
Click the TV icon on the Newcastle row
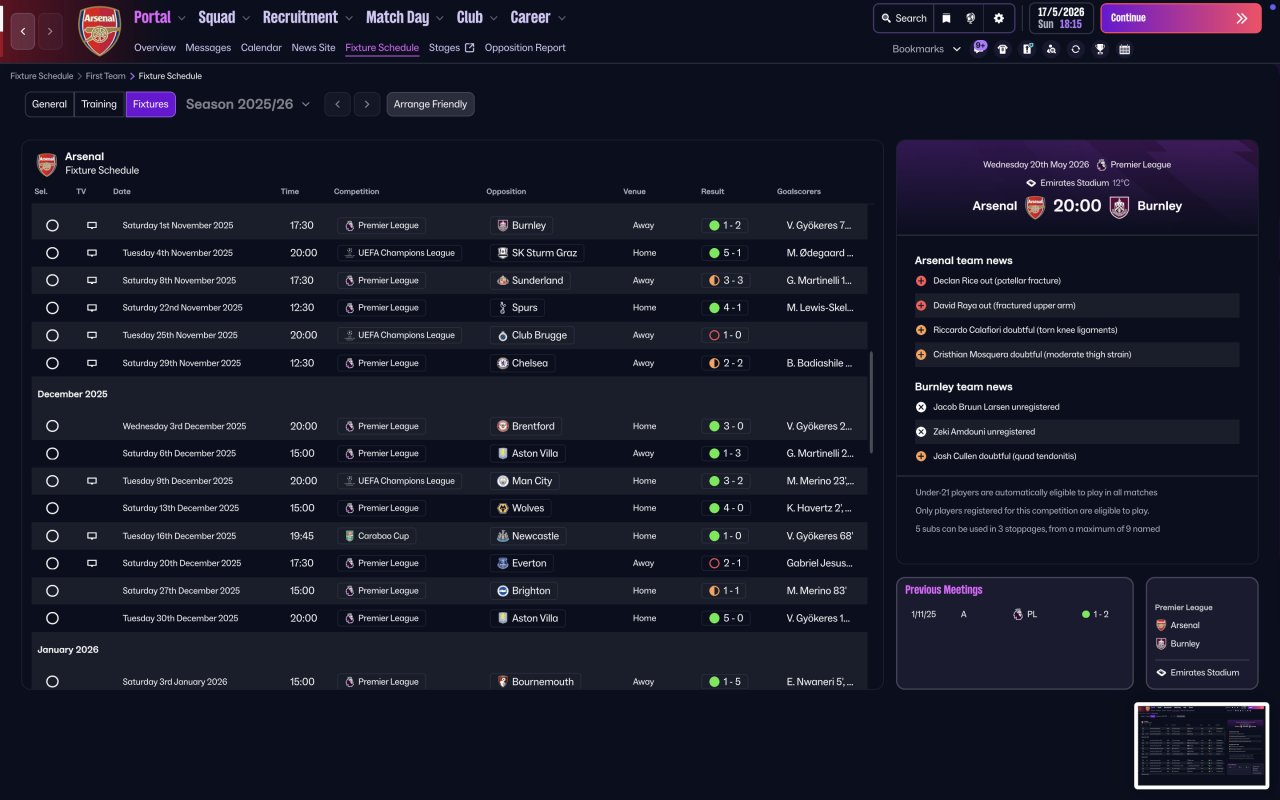click(92, 536)
